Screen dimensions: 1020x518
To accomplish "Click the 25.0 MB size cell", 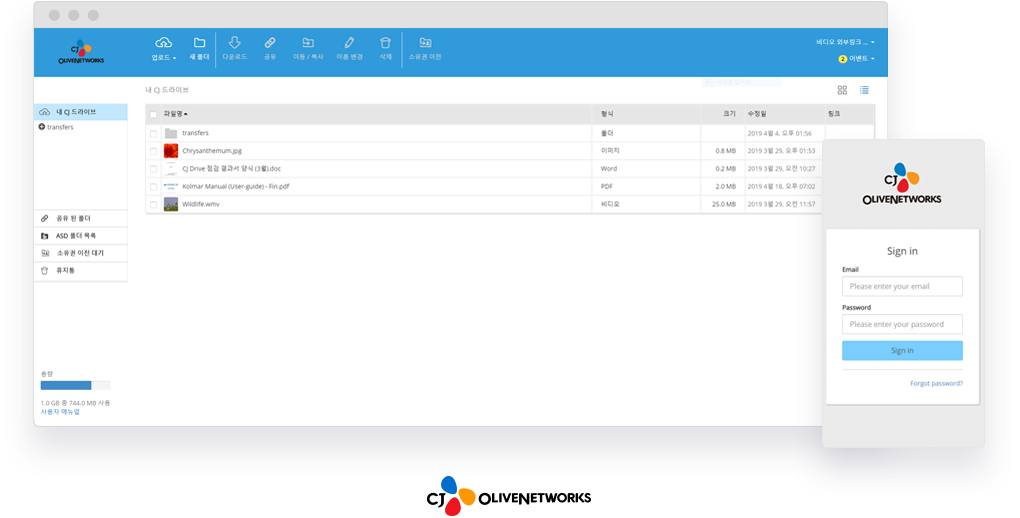I will coord(723,204).
